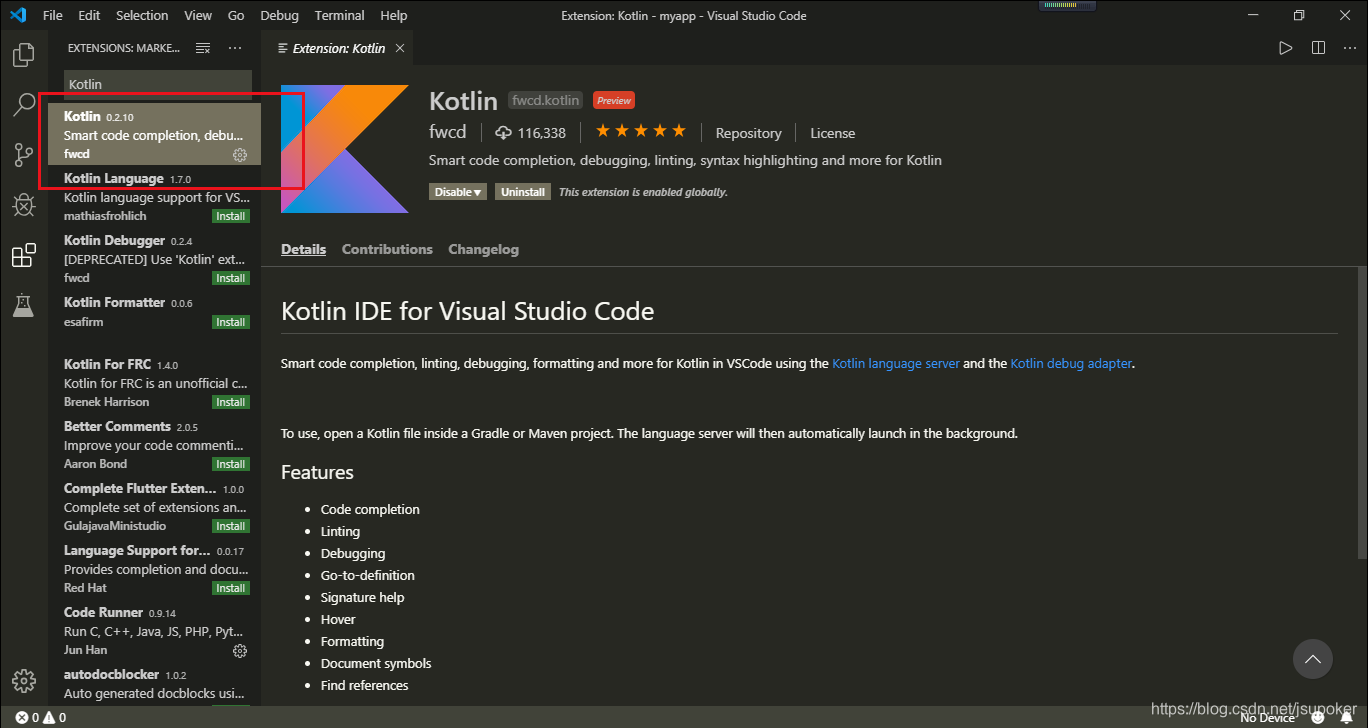Open the Search view in activity bar
1368x728 pixels.
click(23, 105)
